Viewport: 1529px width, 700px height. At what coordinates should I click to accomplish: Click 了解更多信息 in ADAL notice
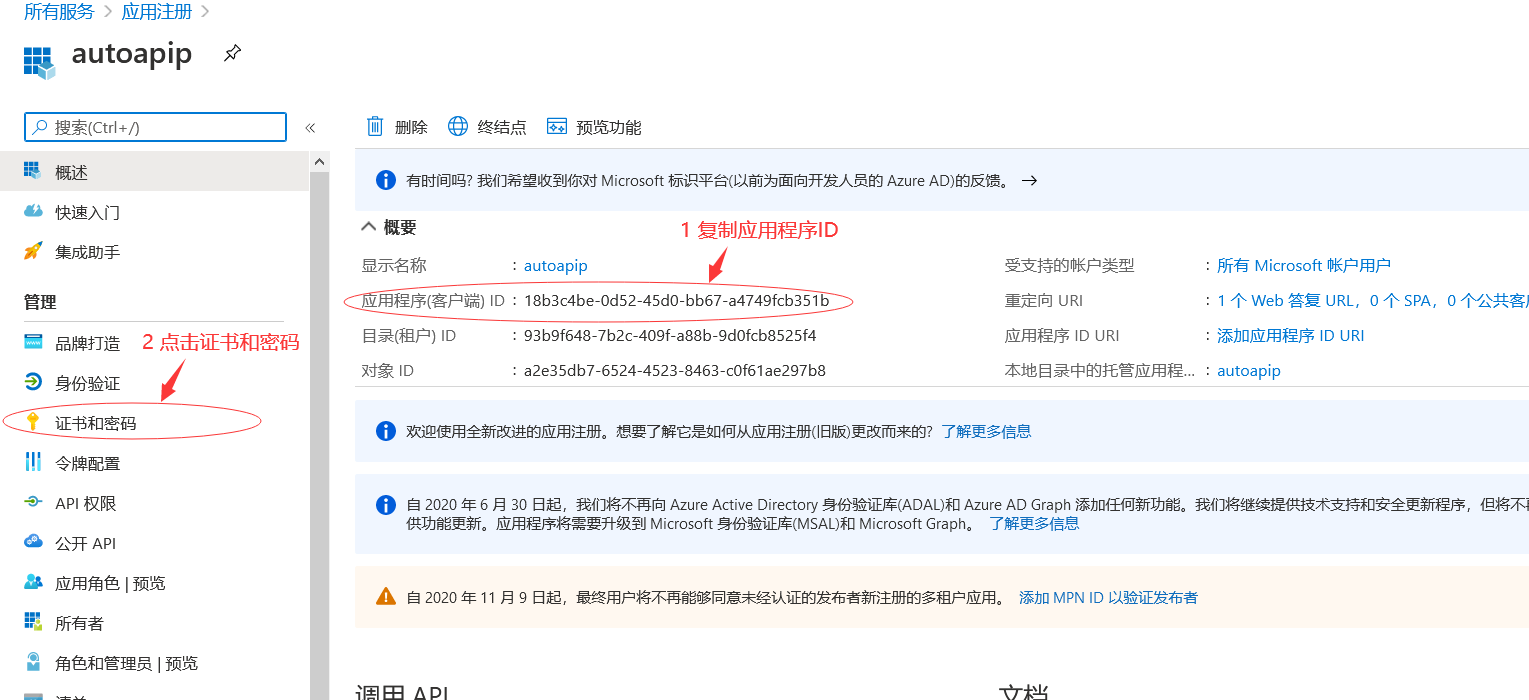[1034, 523]
